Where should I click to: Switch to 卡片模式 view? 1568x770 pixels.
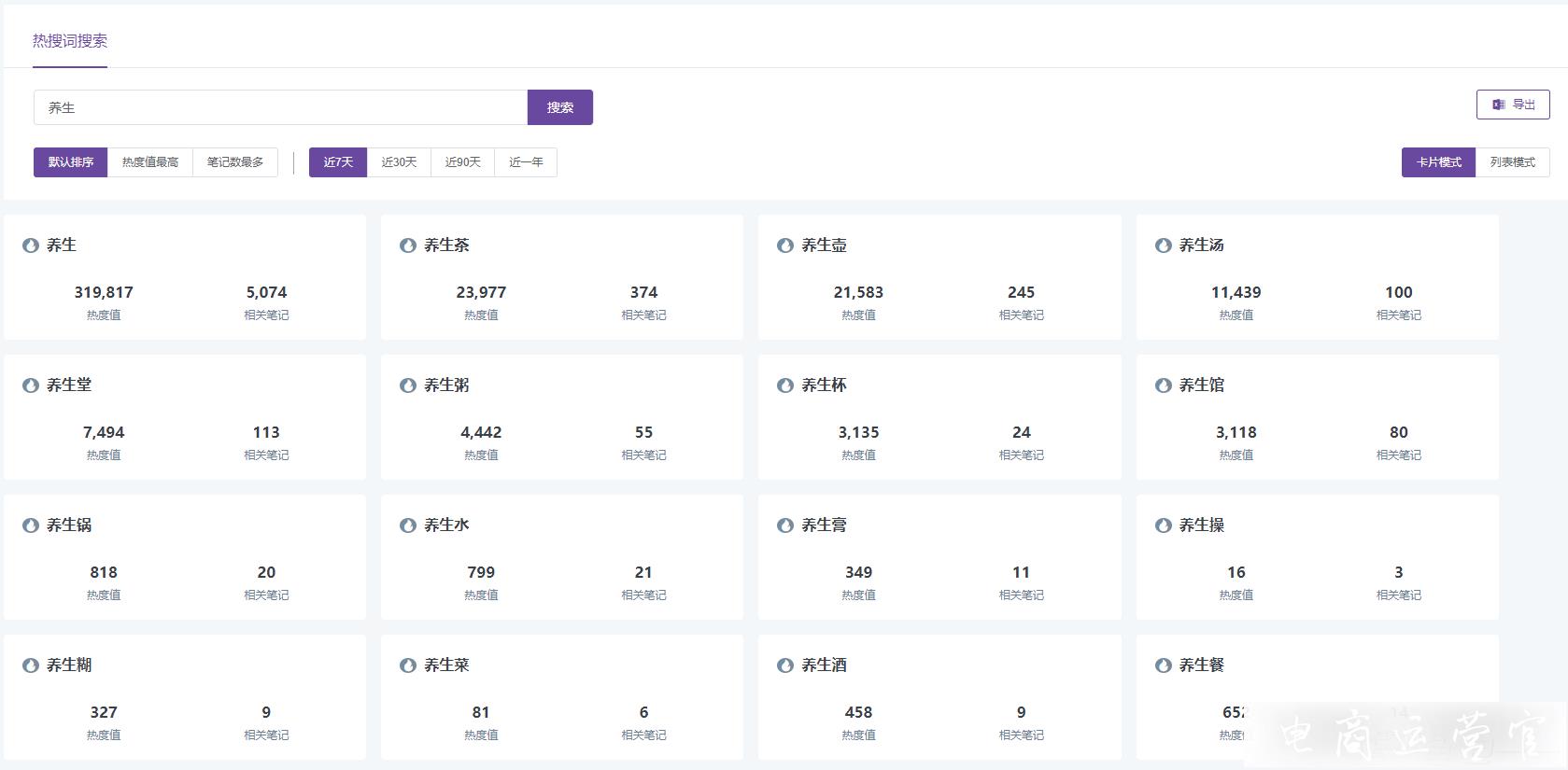point(1438,162)
